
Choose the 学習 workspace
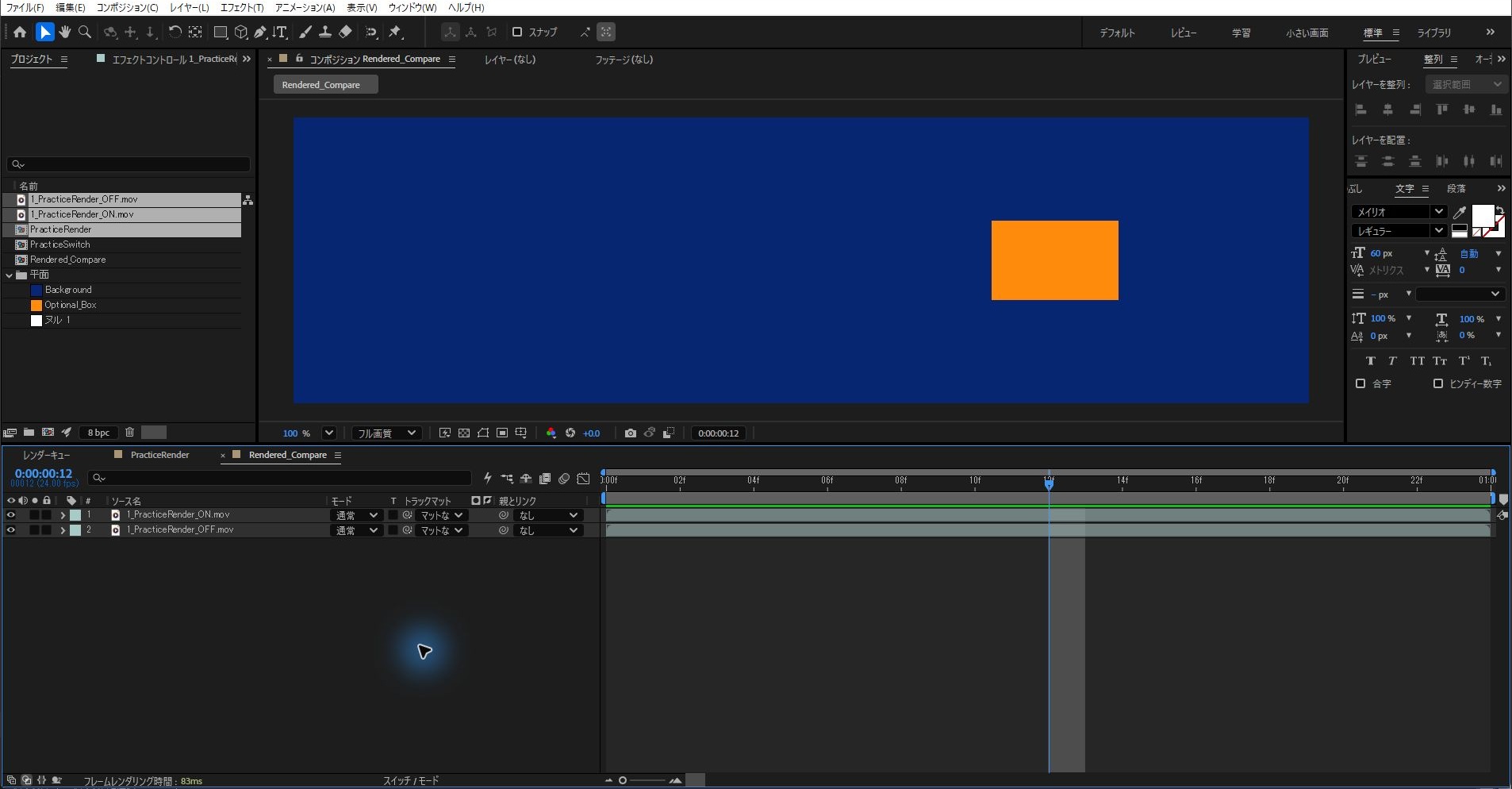(1241, 33)
